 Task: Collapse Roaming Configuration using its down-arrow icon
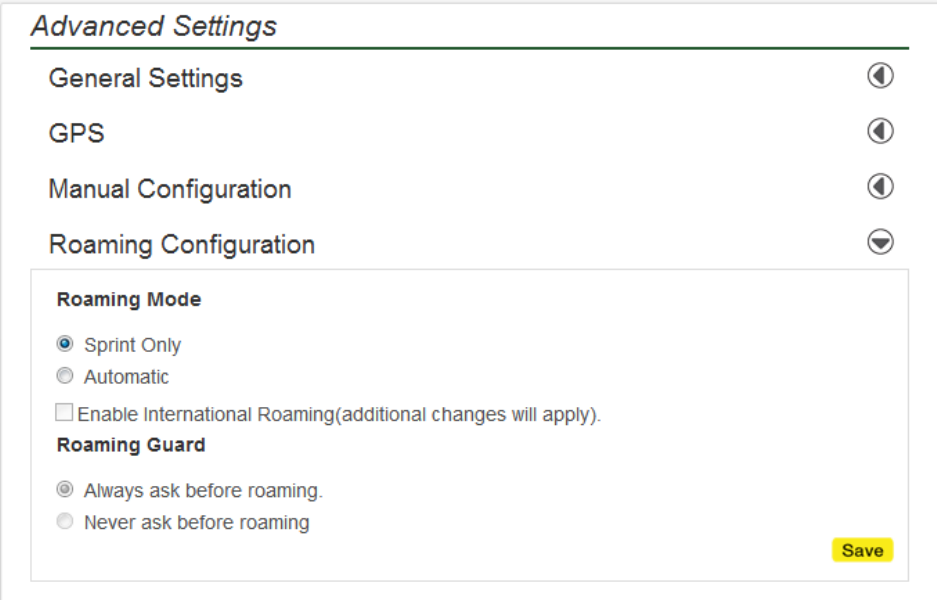point(880,242)
